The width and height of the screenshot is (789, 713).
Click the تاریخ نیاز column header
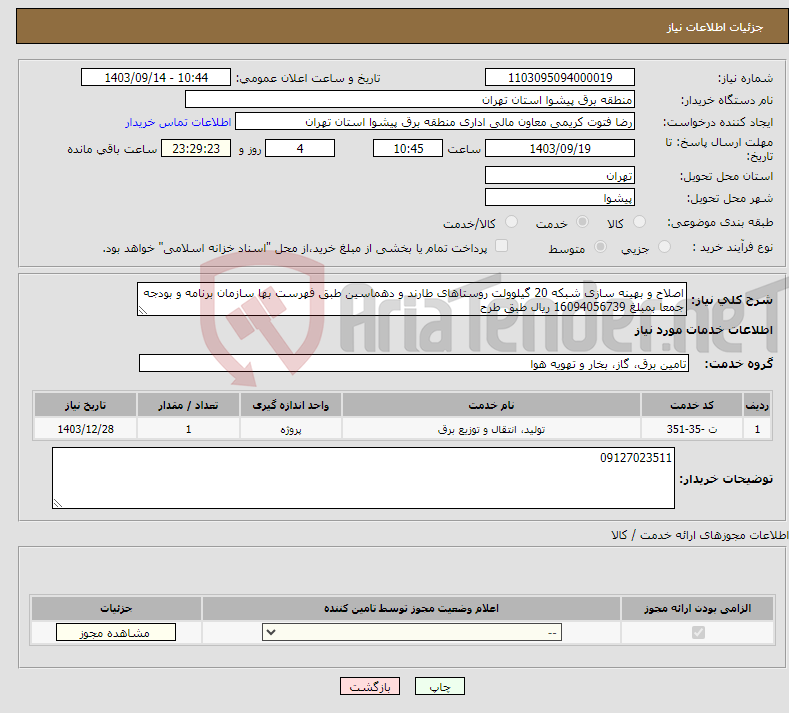pyautogui.click(x=86, y=405)
